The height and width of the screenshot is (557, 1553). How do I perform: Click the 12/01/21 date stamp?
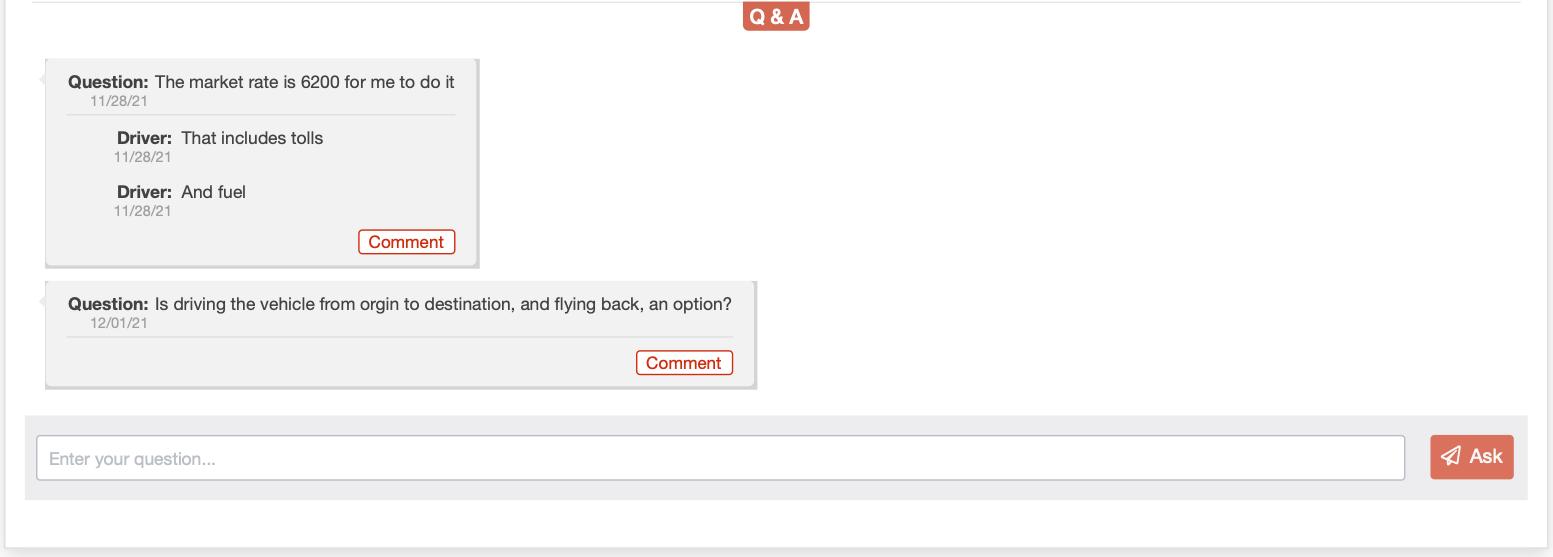(119, 323)
